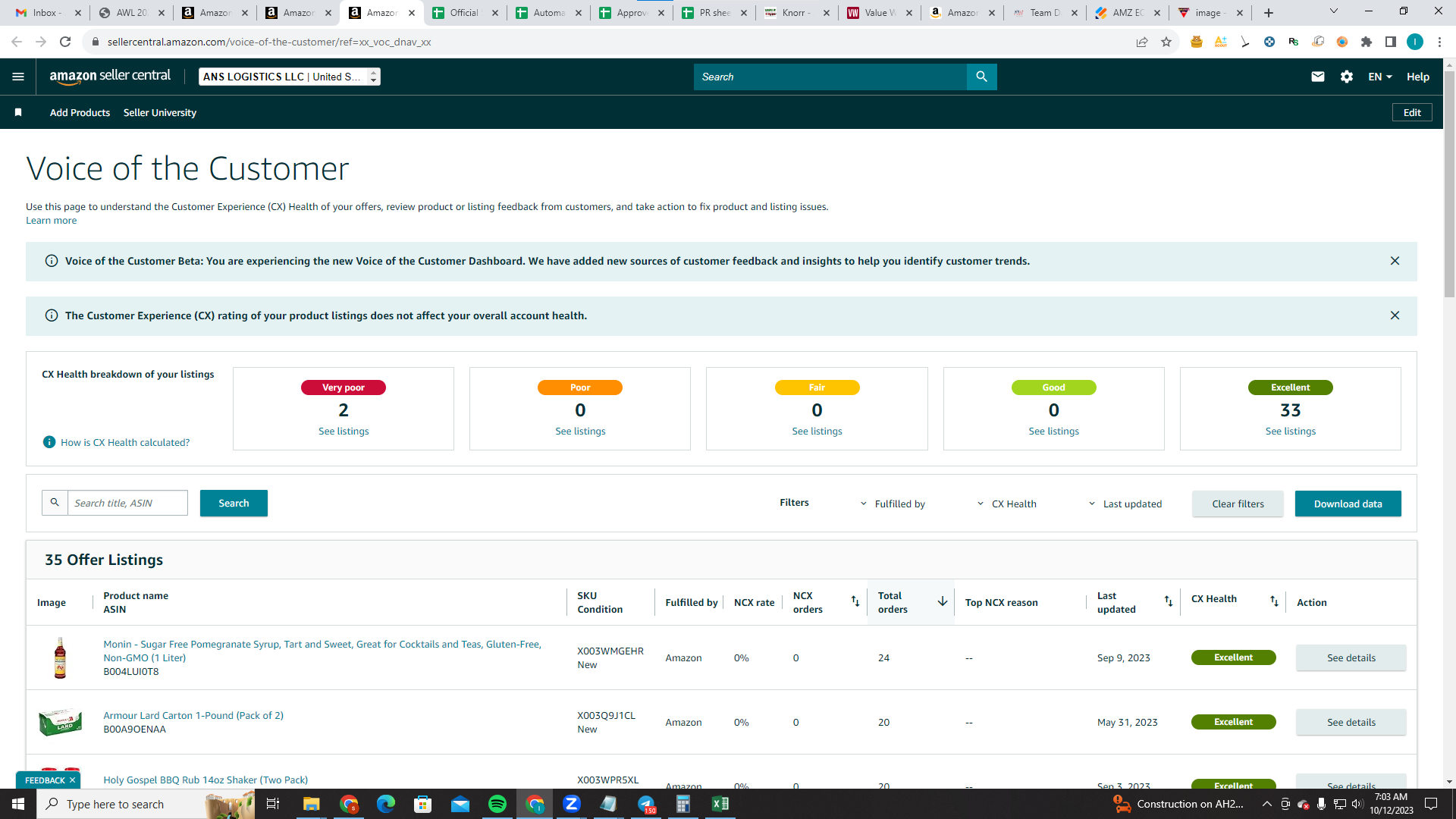The height and width of the screenshot is (819, 1456).
Task: Open Spotify from the taskbar
Action: pos(497,804)
